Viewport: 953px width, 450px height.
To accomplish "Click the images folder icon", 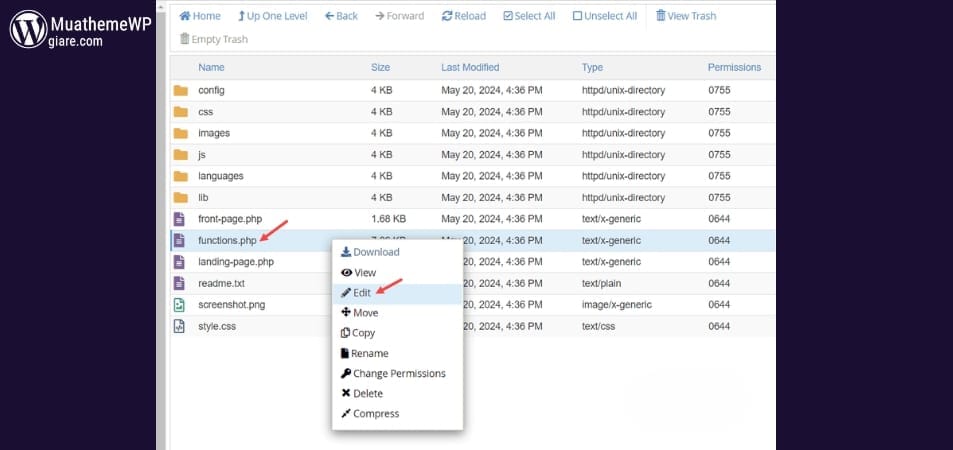I will point(180,133).
